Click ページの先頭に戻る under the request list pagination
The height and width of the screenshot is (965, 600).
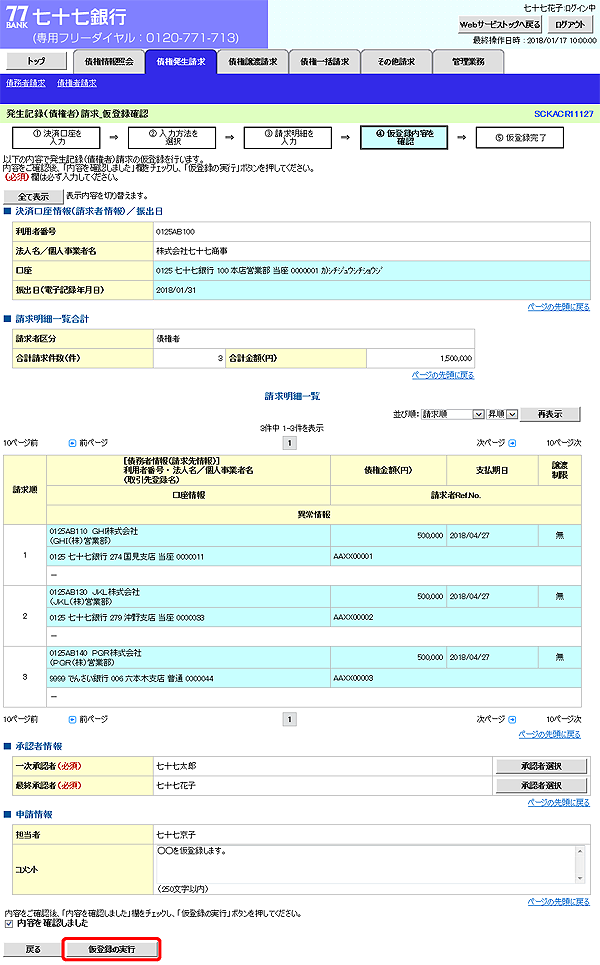(x=550, y=735)
